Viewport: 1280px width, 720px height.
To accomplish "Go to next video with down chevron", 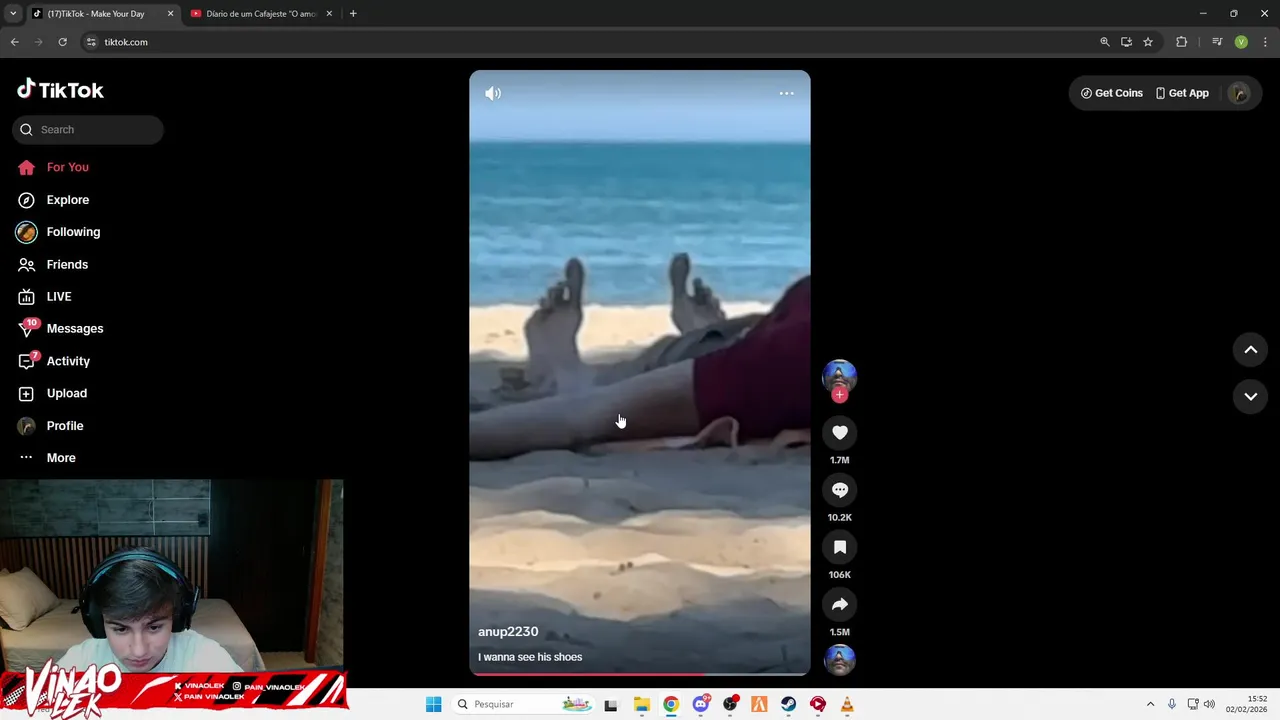I will pos(1250,396).
